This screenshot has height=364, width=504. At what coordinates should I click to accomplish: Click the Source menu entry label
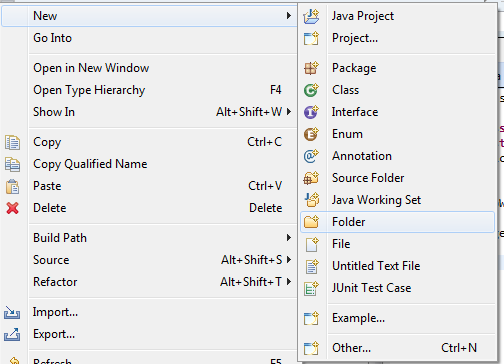tap(51, 260)
